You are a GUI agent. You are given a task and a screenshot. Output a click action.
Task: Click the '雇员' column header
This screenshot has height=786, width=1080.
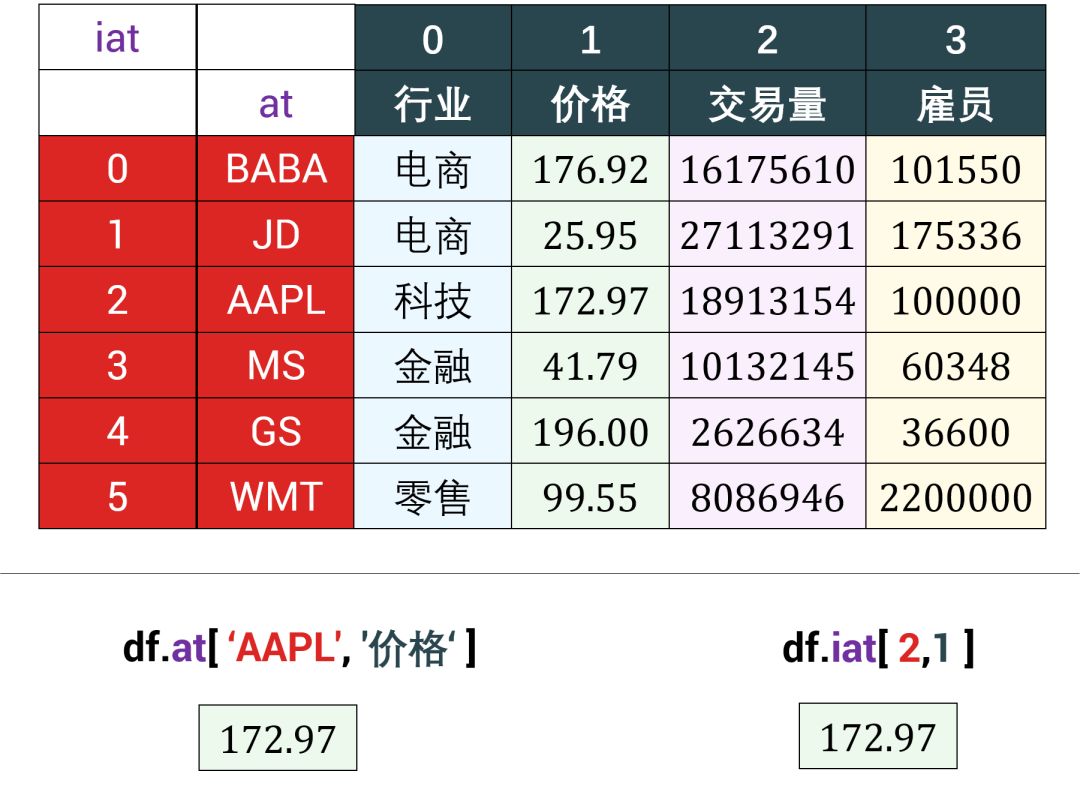955,103
